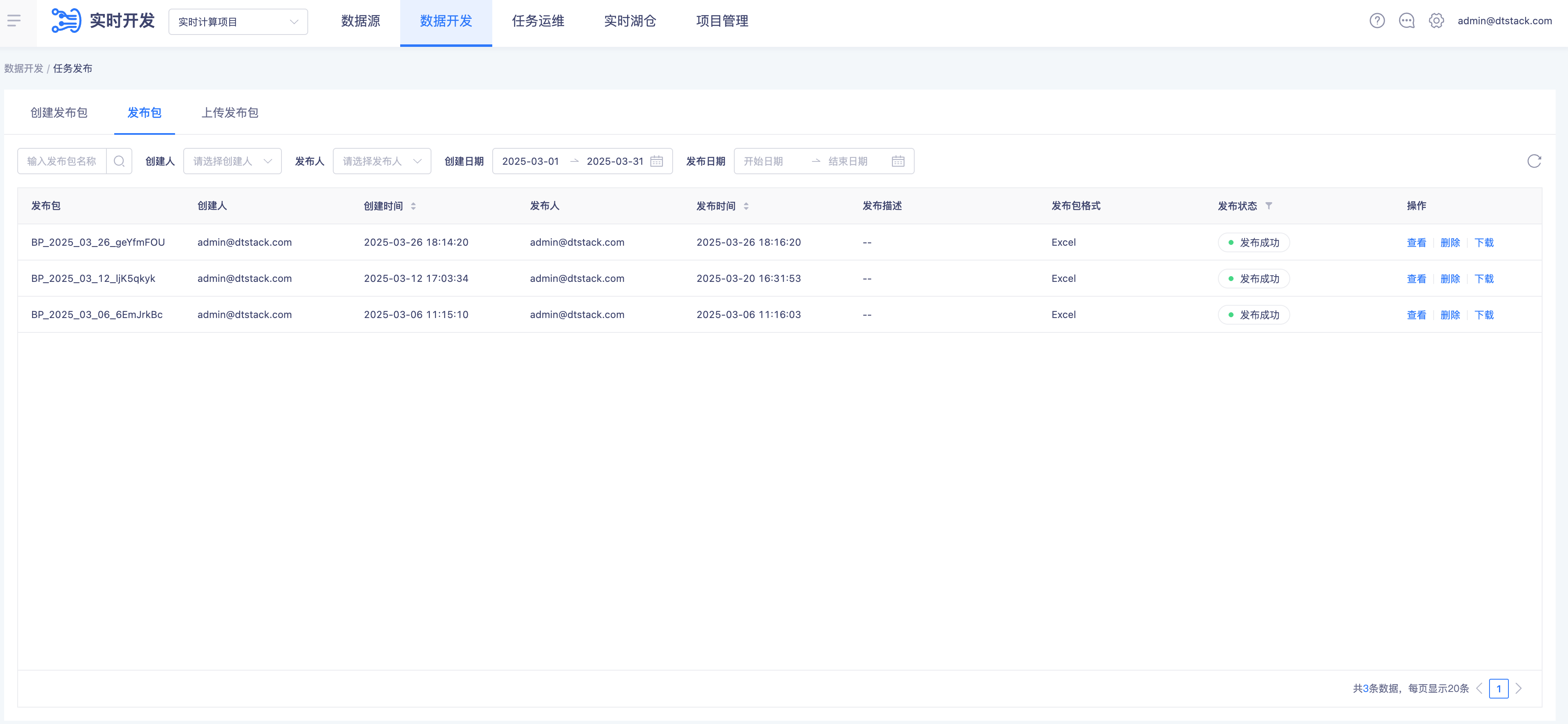The height and width of the screenshot is (724, 1568).
Task: Open the 数据开发 menu
Action: tap(446, 21)
